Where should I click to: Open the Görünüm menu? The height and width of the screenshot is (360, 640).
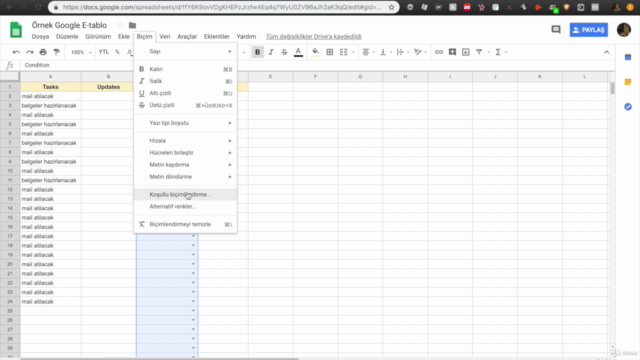tap(98, 36)
